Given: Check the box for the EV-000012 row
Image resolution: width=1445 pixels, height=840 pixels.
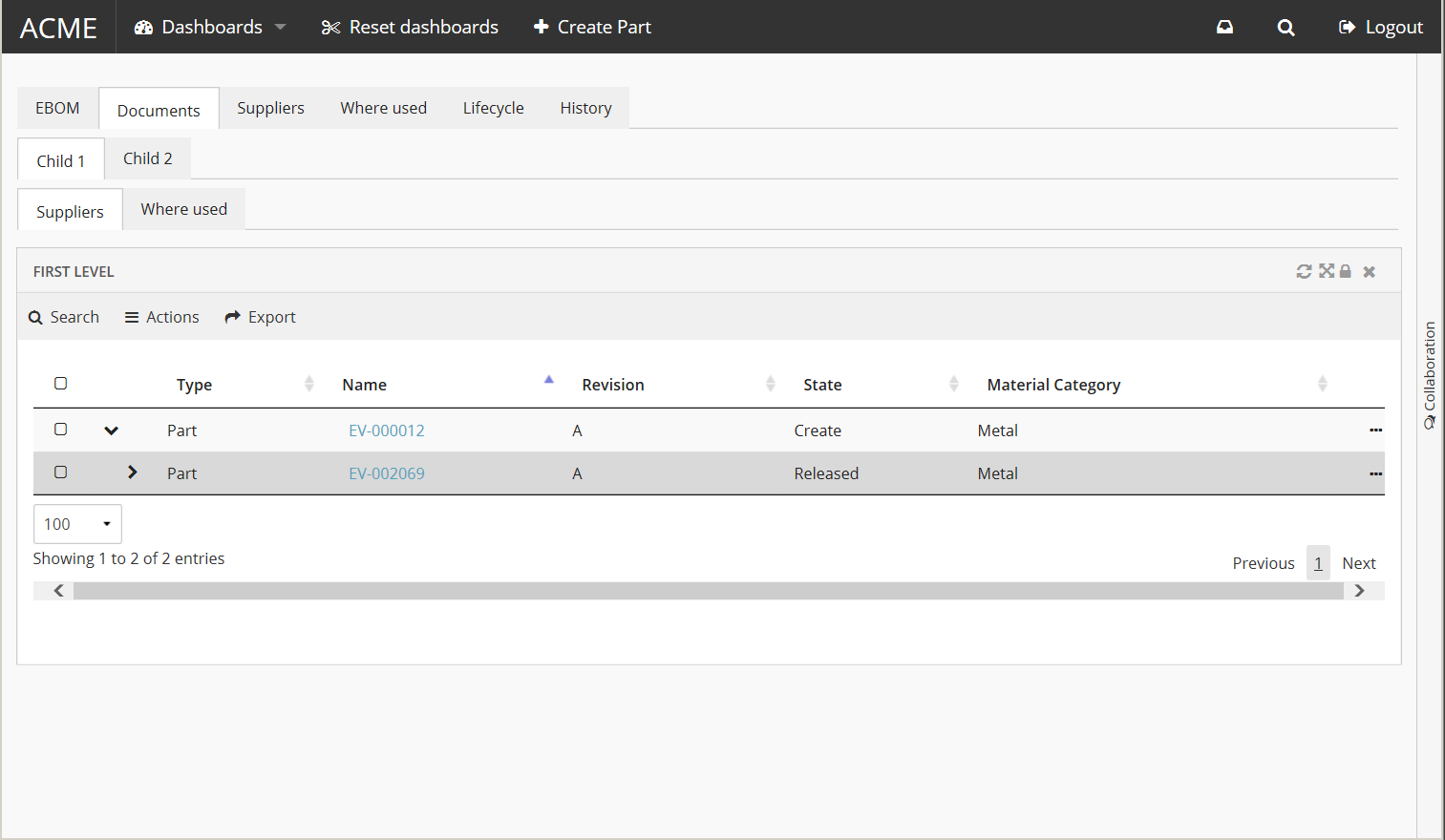Looking at the screenshot, I should (61, 430).
